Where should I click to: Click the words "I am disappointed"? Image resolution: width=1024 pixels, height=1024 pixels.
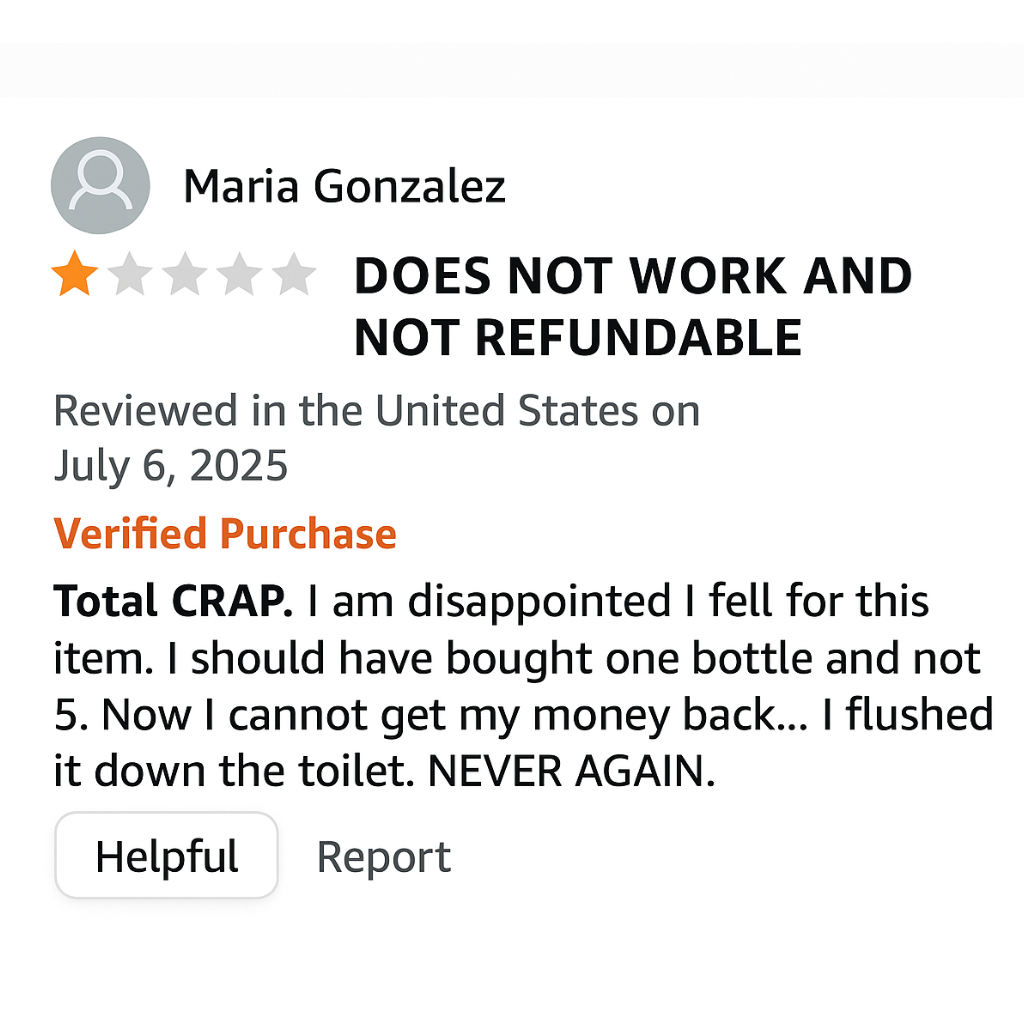488,602
